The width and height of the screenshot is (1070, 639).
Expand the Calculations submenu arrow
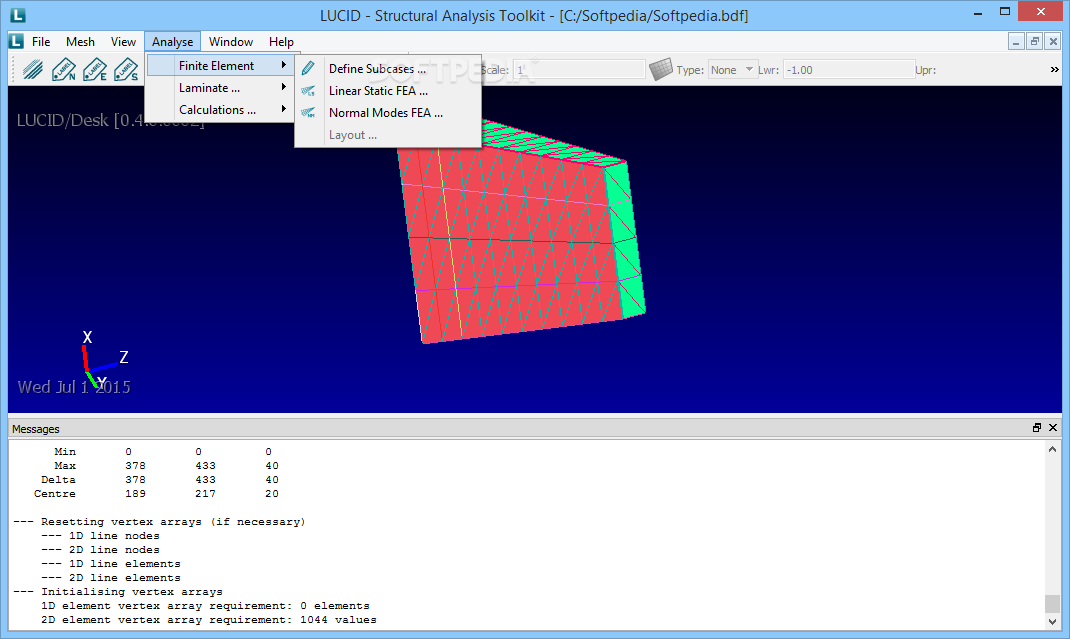click(x=284, y=109)
